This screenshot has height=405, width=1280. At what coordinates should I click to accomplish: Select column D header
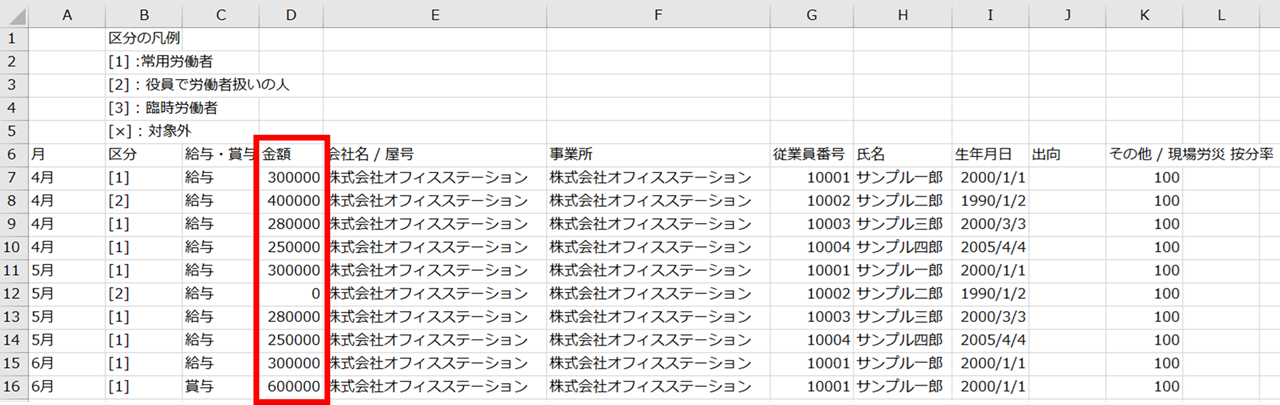tap(292, 14)
